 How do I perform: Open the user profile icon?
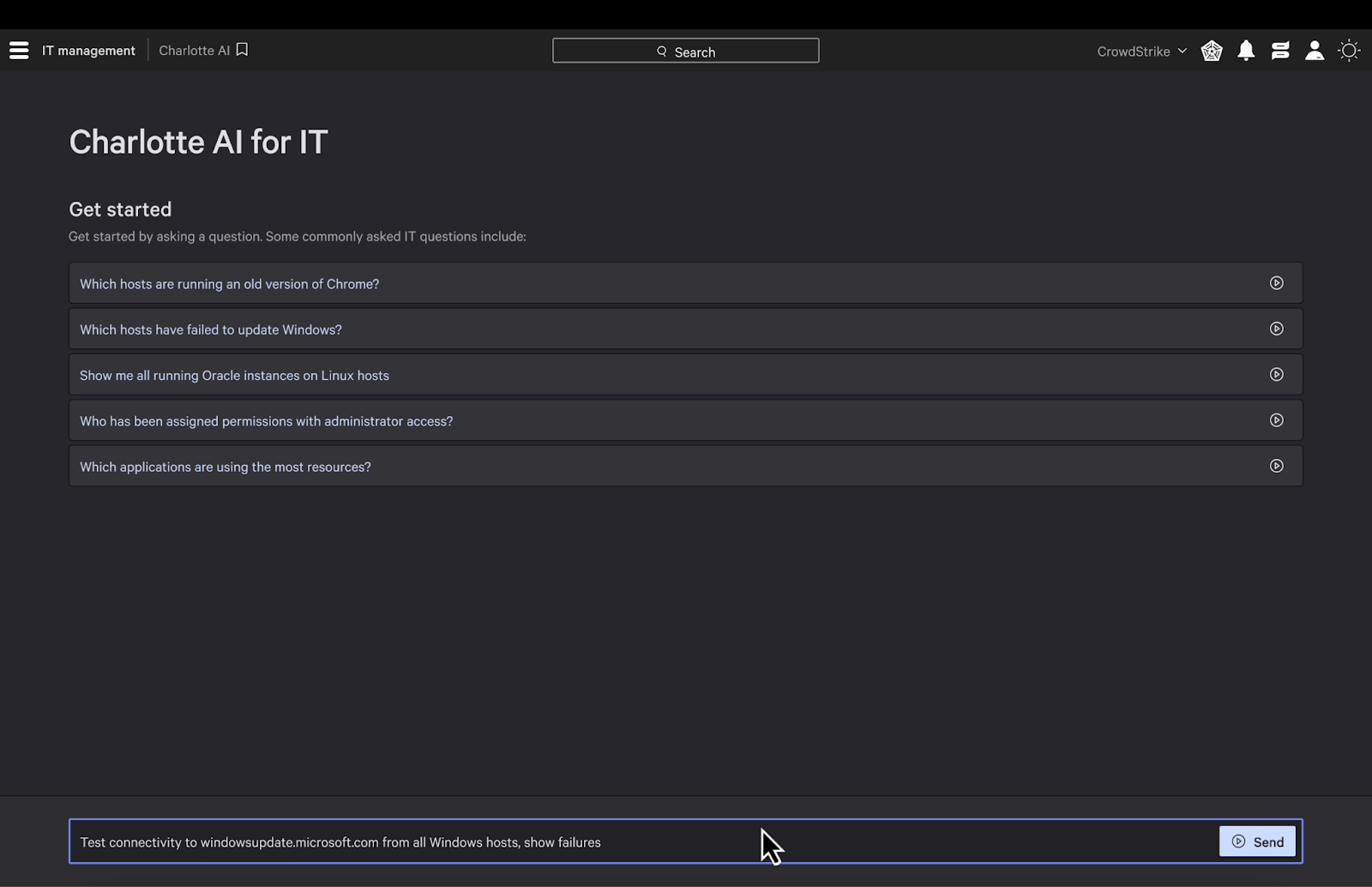tap(1315, 51)
